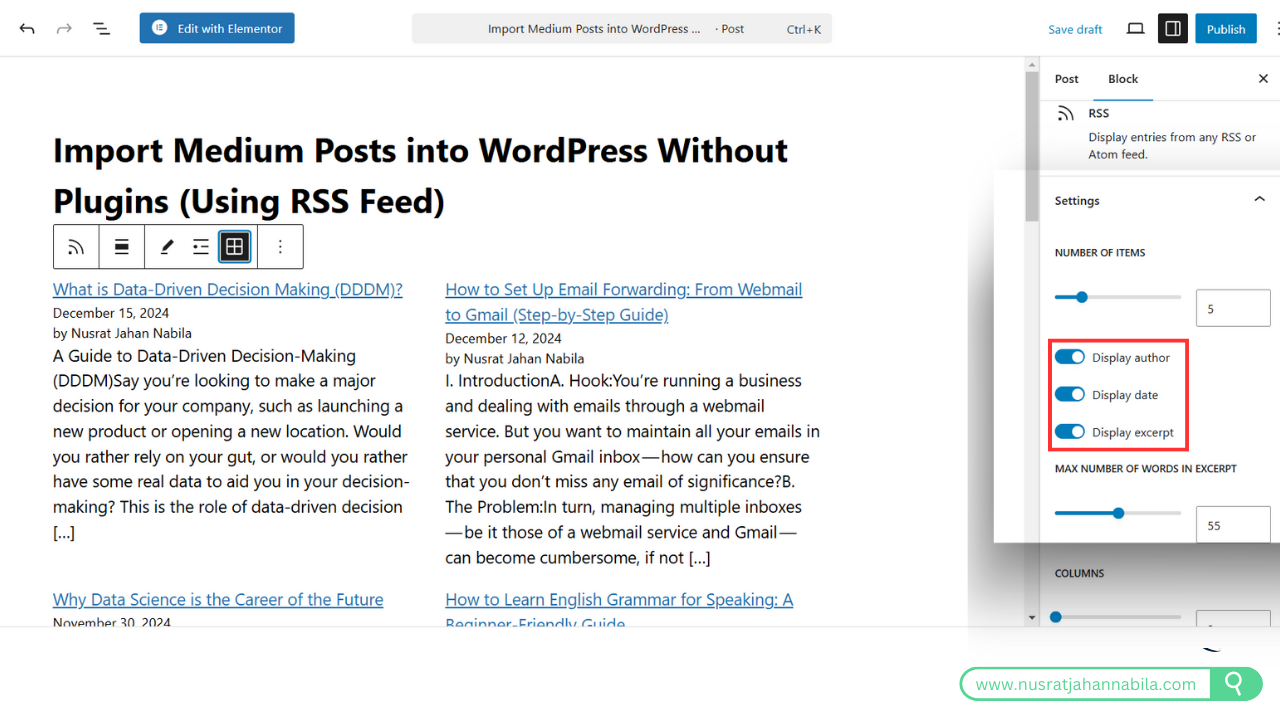Click the Publish button
Viewport: 1280px width, 720px height.
point(1225,29)
